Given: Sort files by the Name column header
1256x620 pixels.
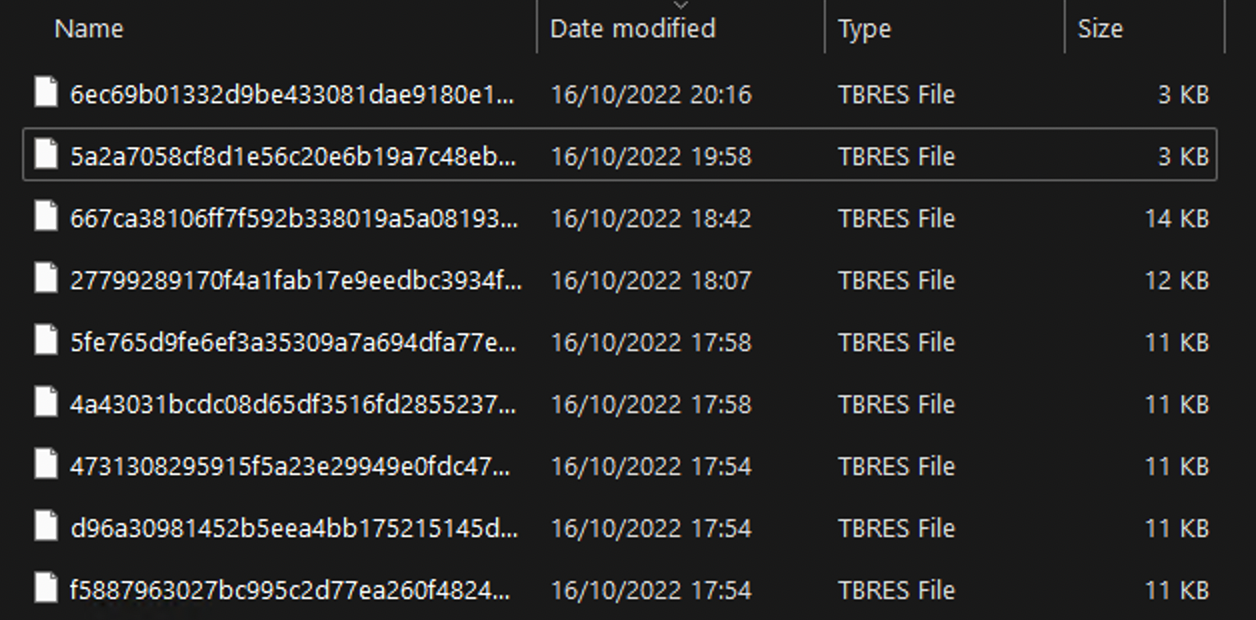Looking at the screenshot, I should coord(89,29).
